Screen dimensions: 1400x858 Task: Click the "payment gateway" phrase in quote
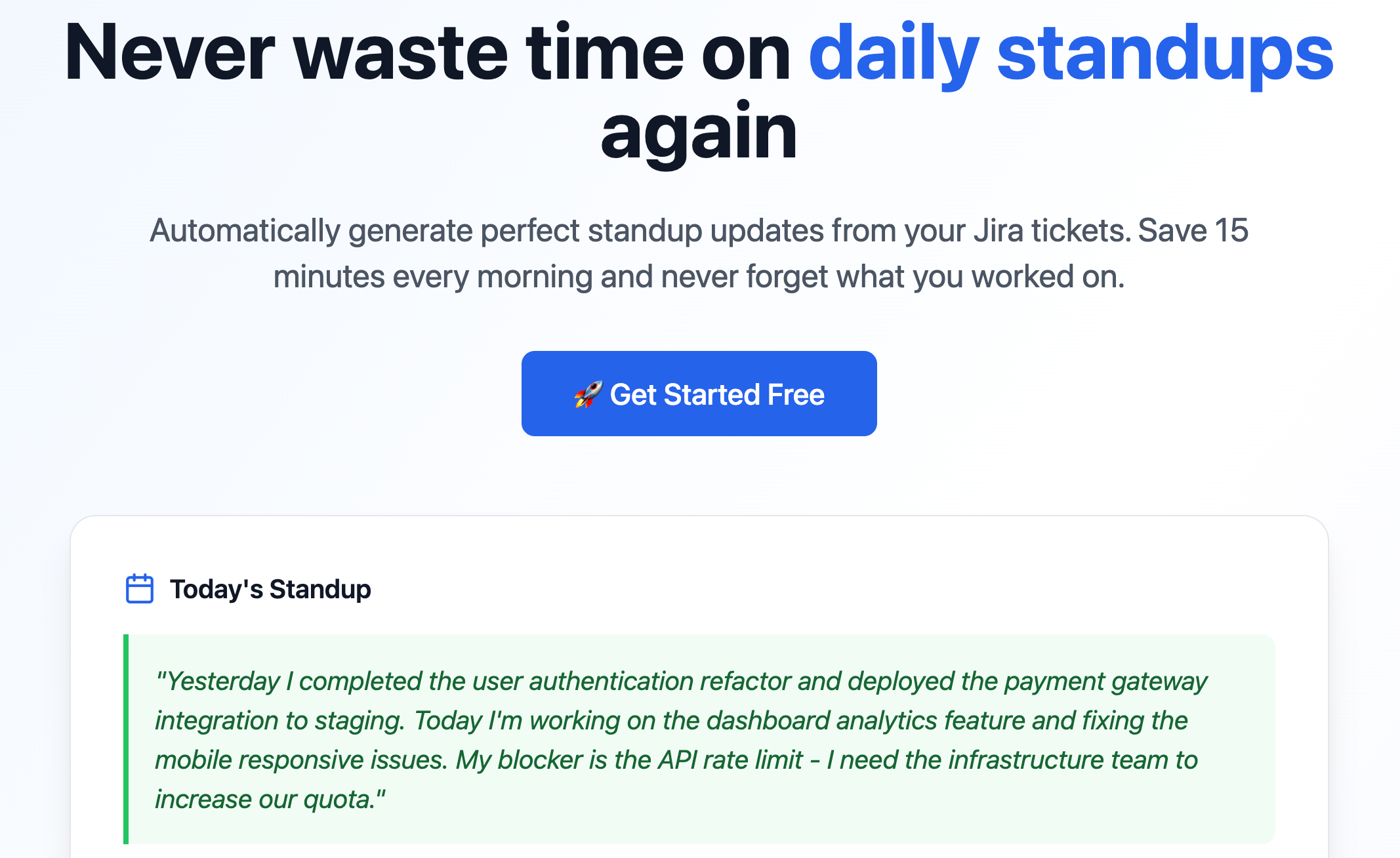coord(1105,682)
